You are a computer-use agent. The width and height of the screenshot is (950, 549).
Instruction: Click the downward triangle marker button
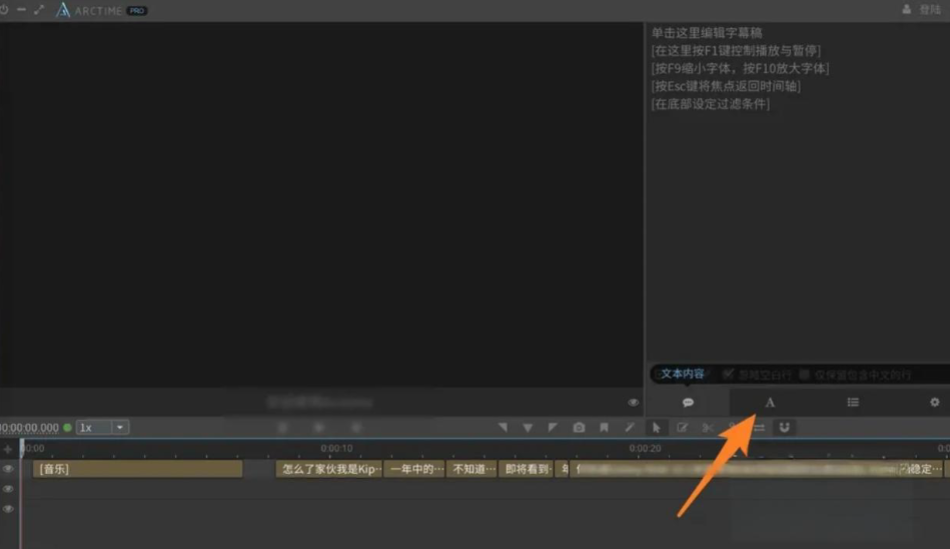point(528,427)
